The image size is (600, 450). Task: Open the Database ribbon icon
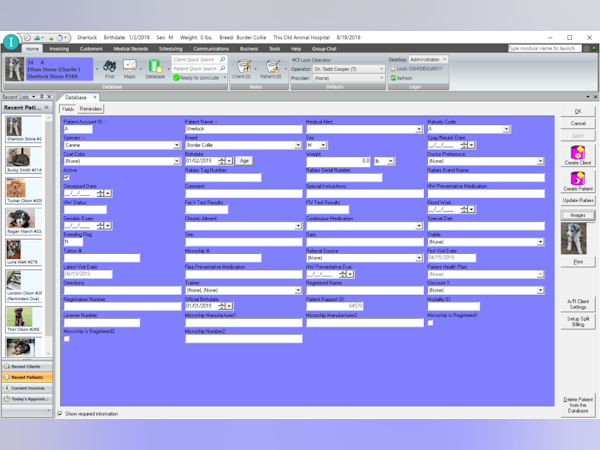pyautogui.click(x=155, y=69)
